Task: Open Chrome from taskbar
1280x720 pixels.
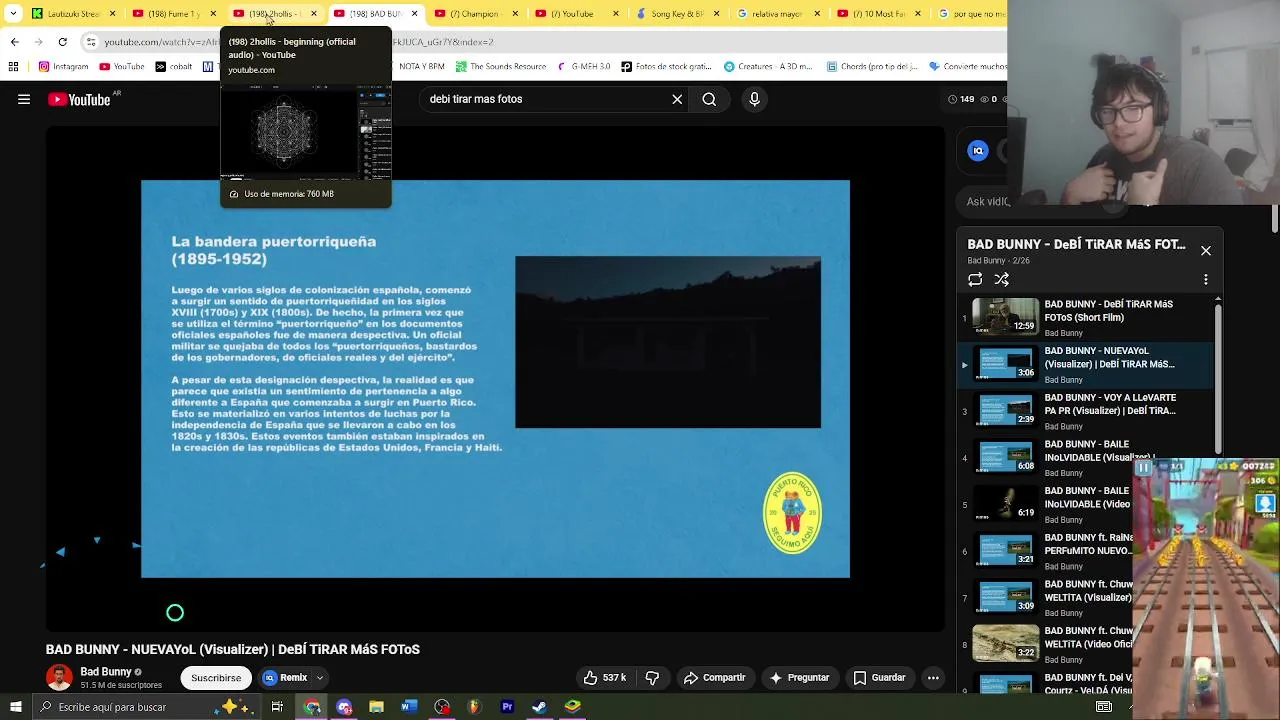Action: [312, 707]
